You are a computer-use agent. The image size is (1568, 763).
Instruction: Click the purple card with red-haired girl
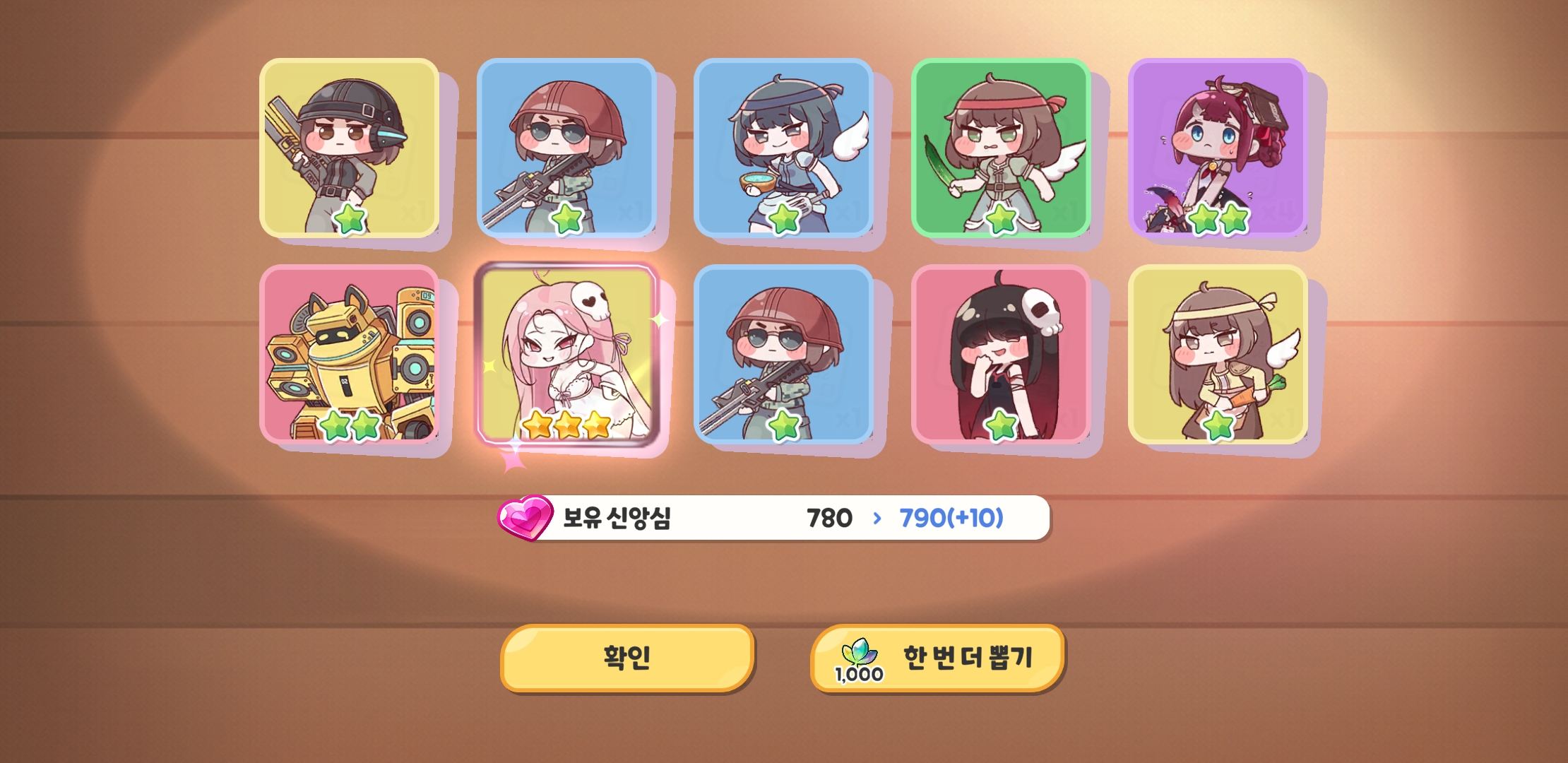click(1218, 148)
